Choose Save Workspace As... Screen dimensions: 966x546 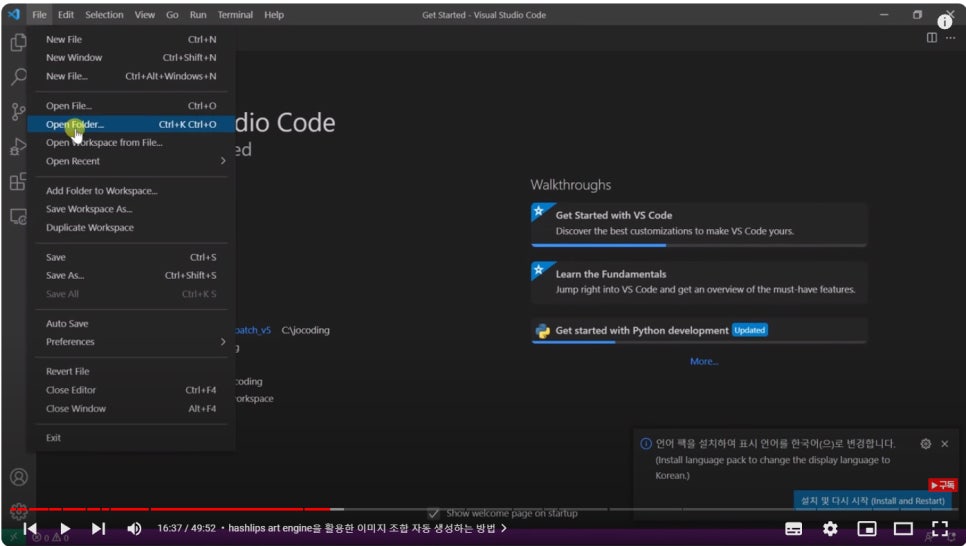click(131, 209)
